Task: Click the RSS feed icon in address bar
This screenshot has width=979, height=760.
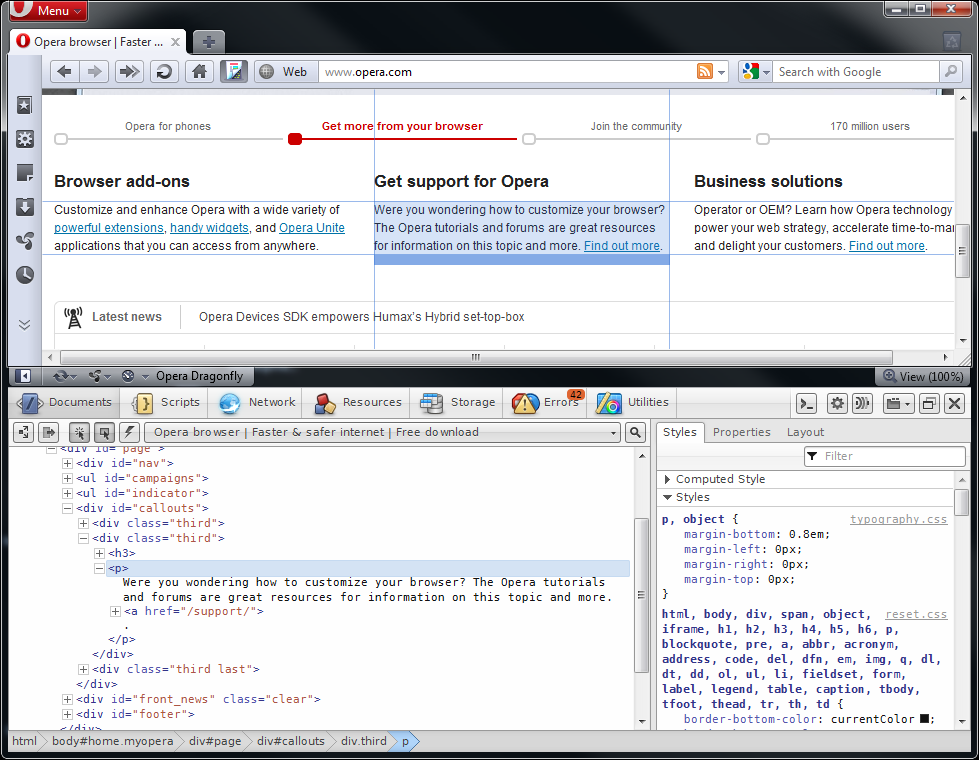Action: pyautogui.click(x=704, y=72)
